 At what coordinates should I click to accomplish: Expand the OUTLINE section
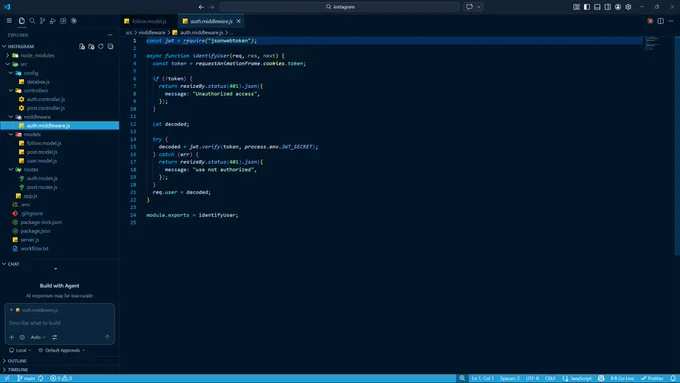click(x=17, y=361)
